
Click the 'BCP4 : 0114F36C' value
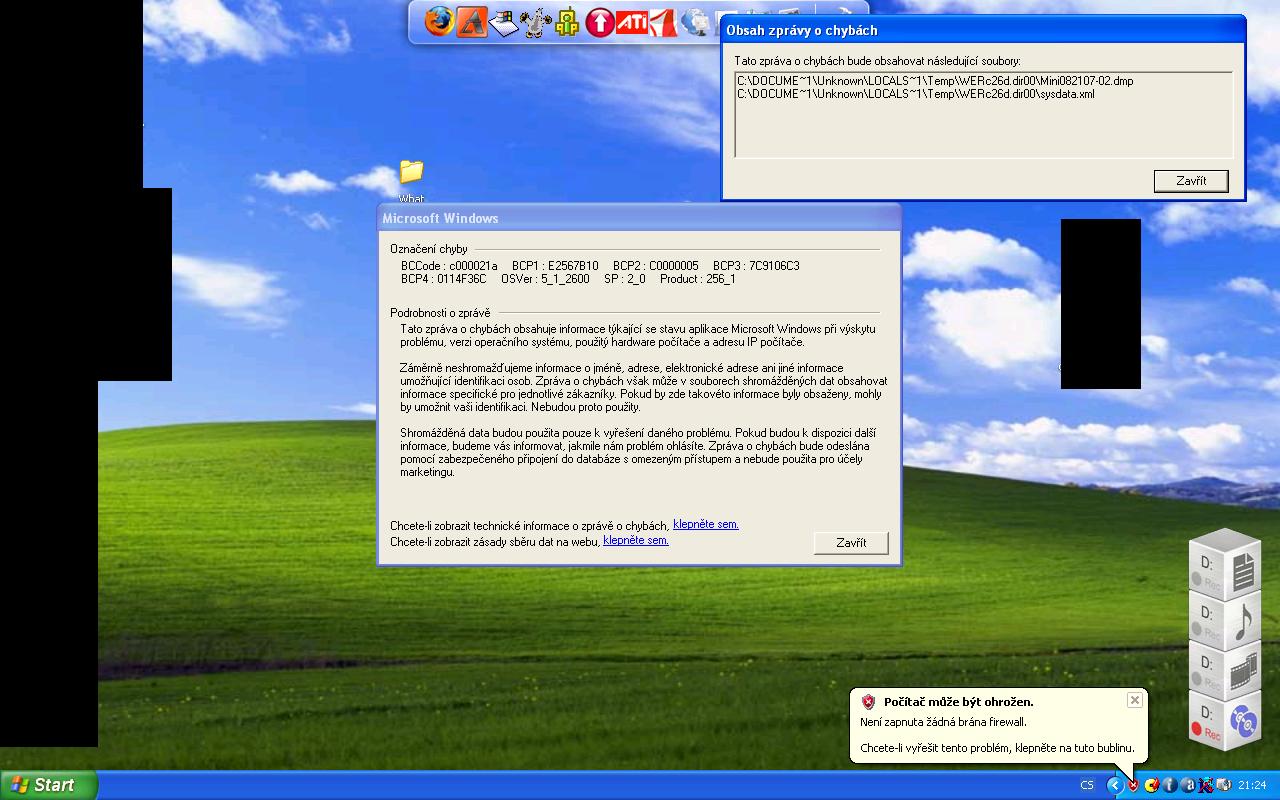click(444, 279)
